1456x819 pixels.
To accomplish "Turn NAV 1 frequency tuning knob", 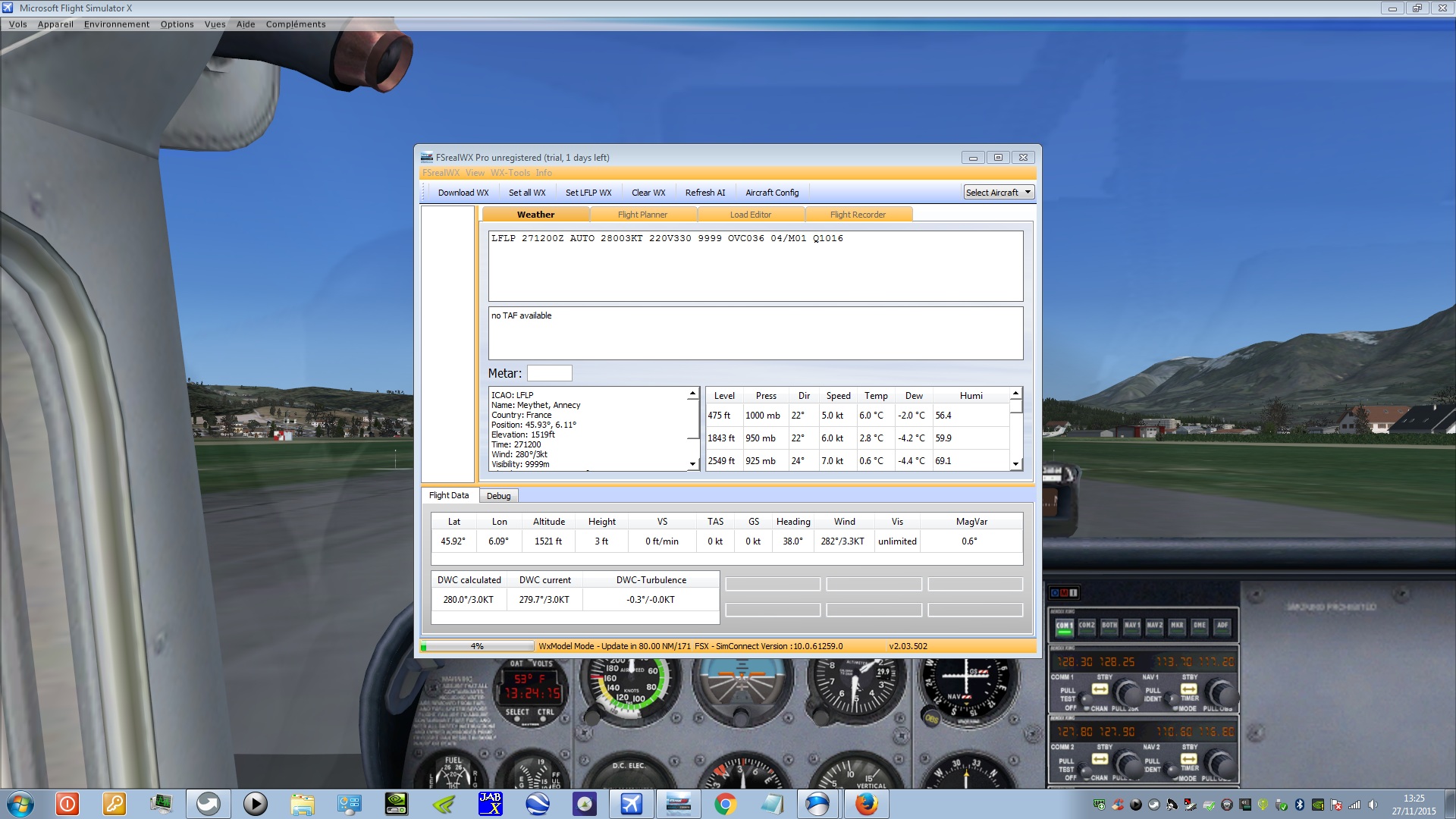I will (1220, 693).
